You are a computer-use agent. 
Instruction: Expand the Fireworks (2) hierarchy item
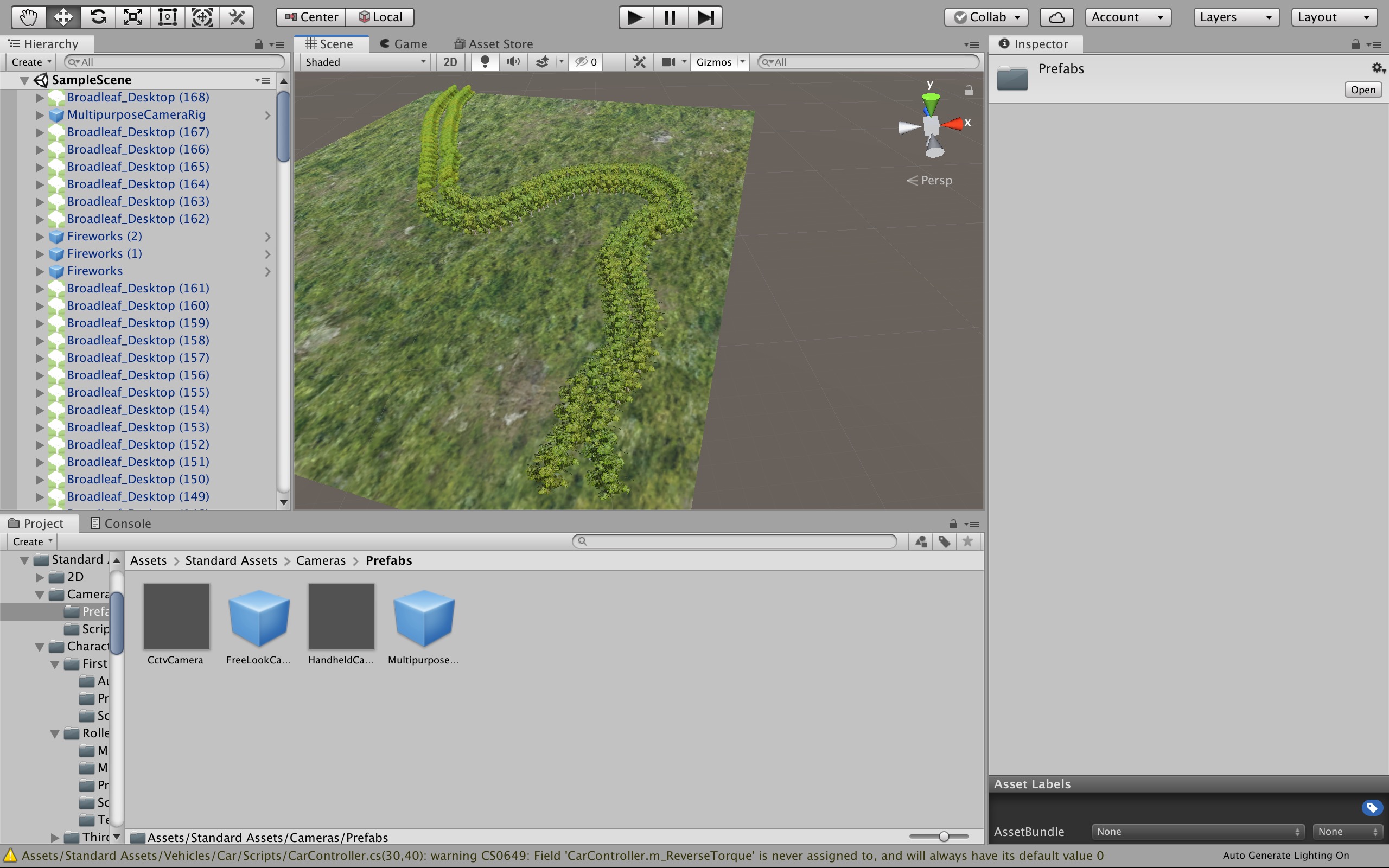[x=40, y=237]
